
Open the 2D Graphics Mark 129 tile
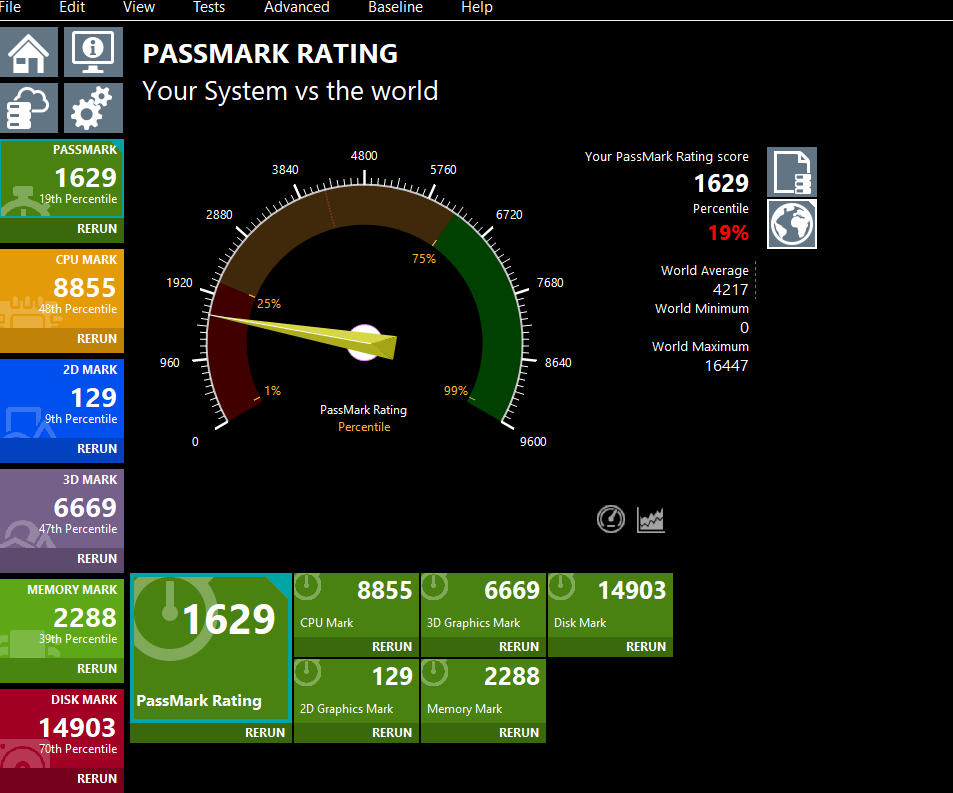pos(356,691)
